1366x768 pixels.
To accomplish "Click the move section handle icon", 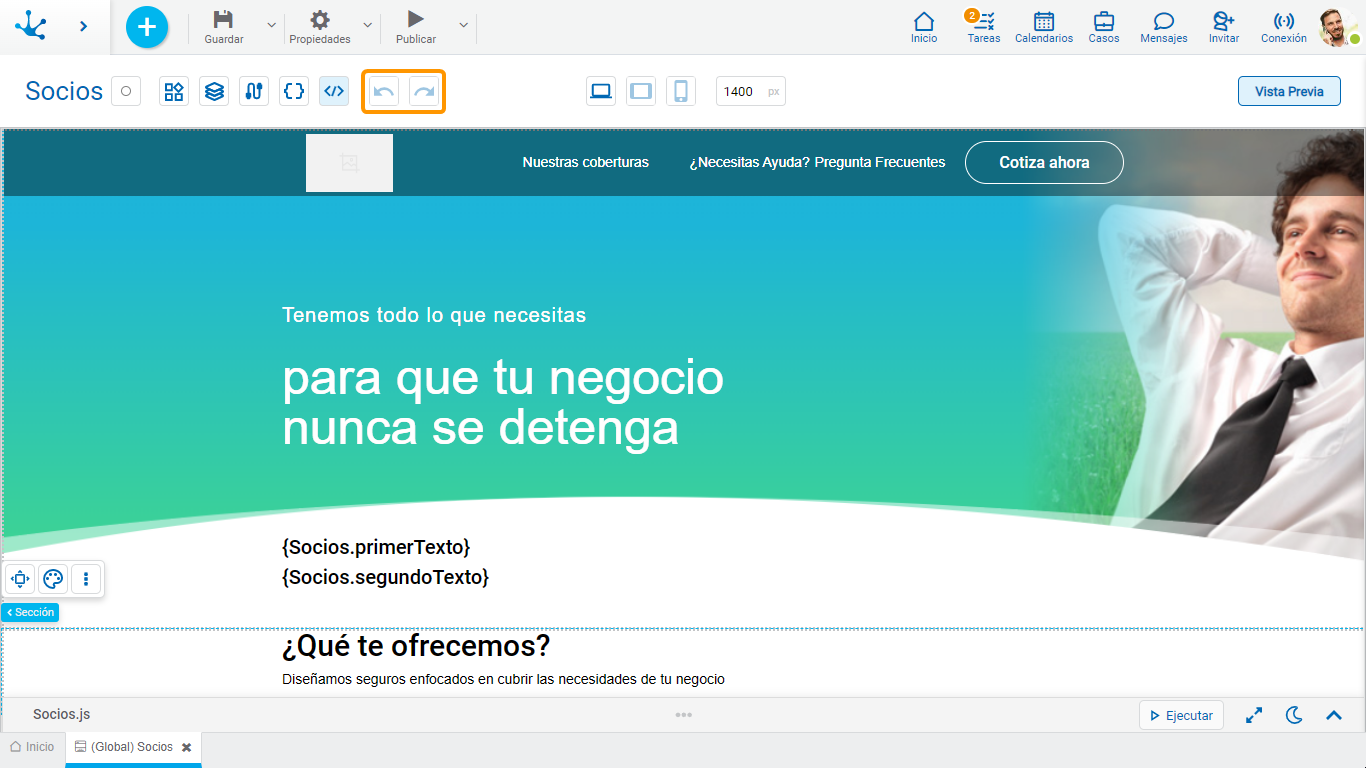I will (20, 579).
